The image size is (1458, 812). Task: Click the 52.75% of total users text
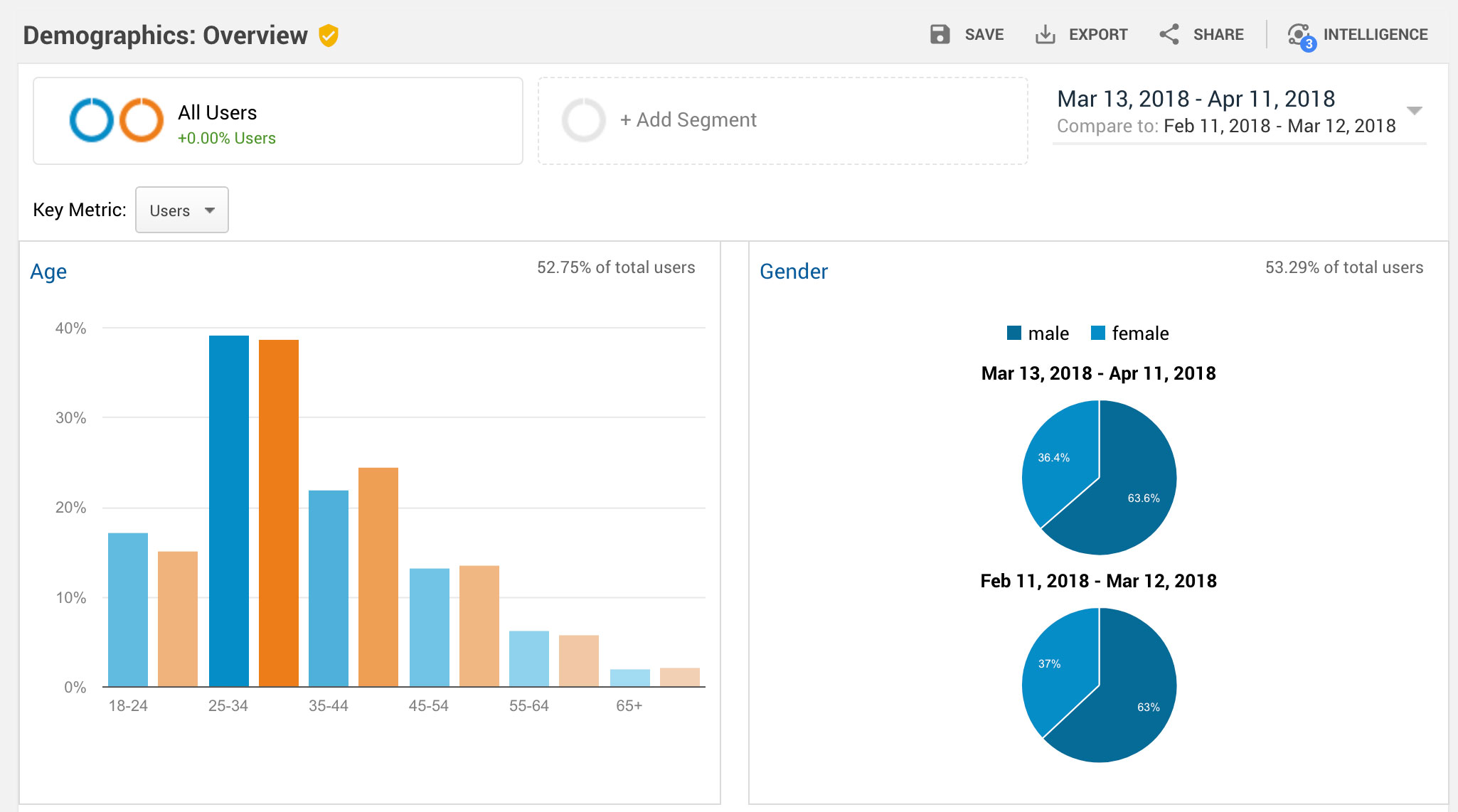click(616, 267)
